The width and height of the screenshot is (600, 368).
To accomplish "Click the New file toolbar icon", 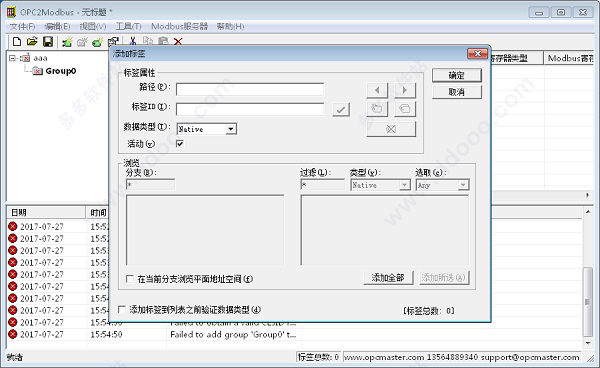I will click(16, 41).
